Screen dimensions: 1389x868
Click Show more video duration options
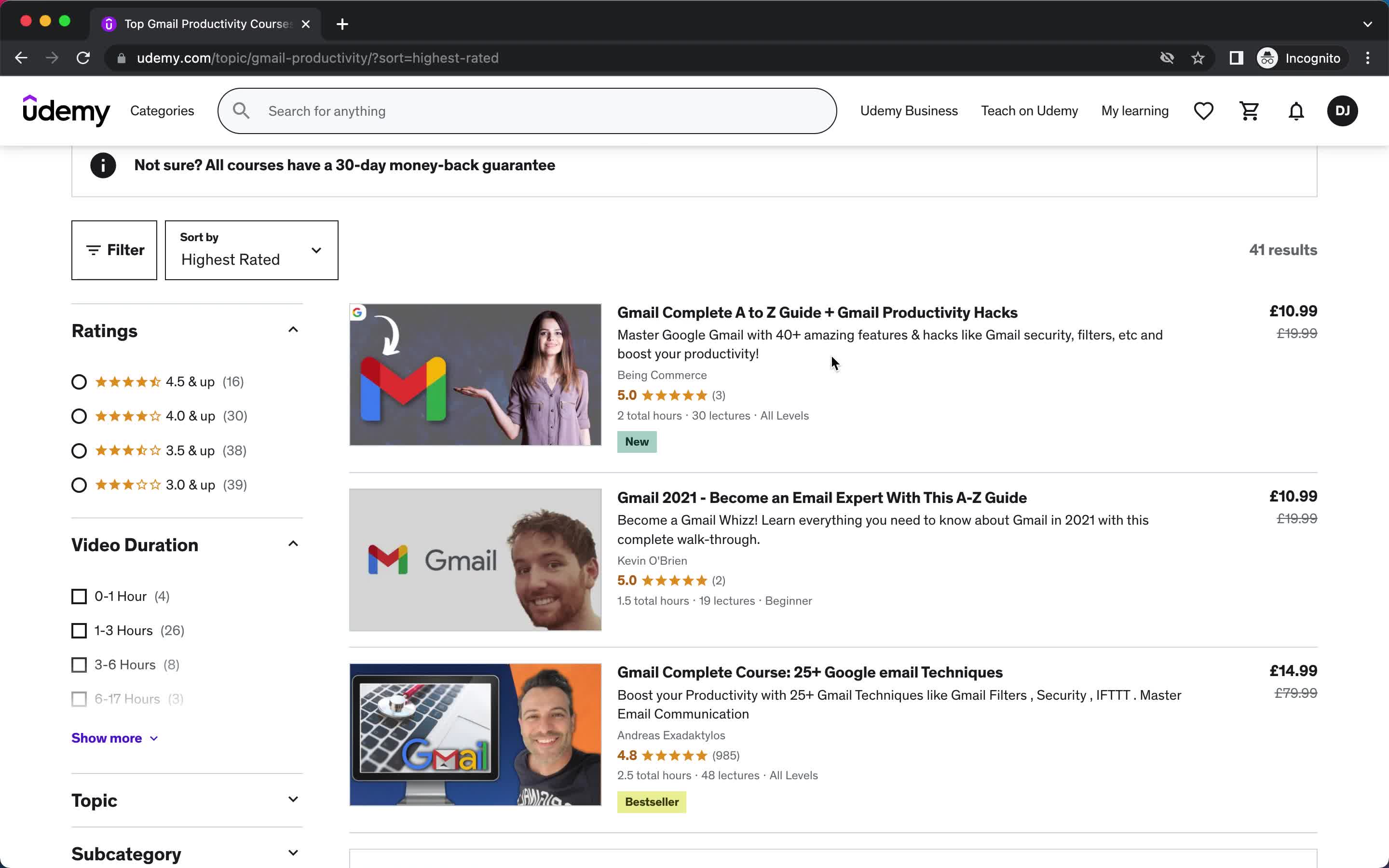115,737
